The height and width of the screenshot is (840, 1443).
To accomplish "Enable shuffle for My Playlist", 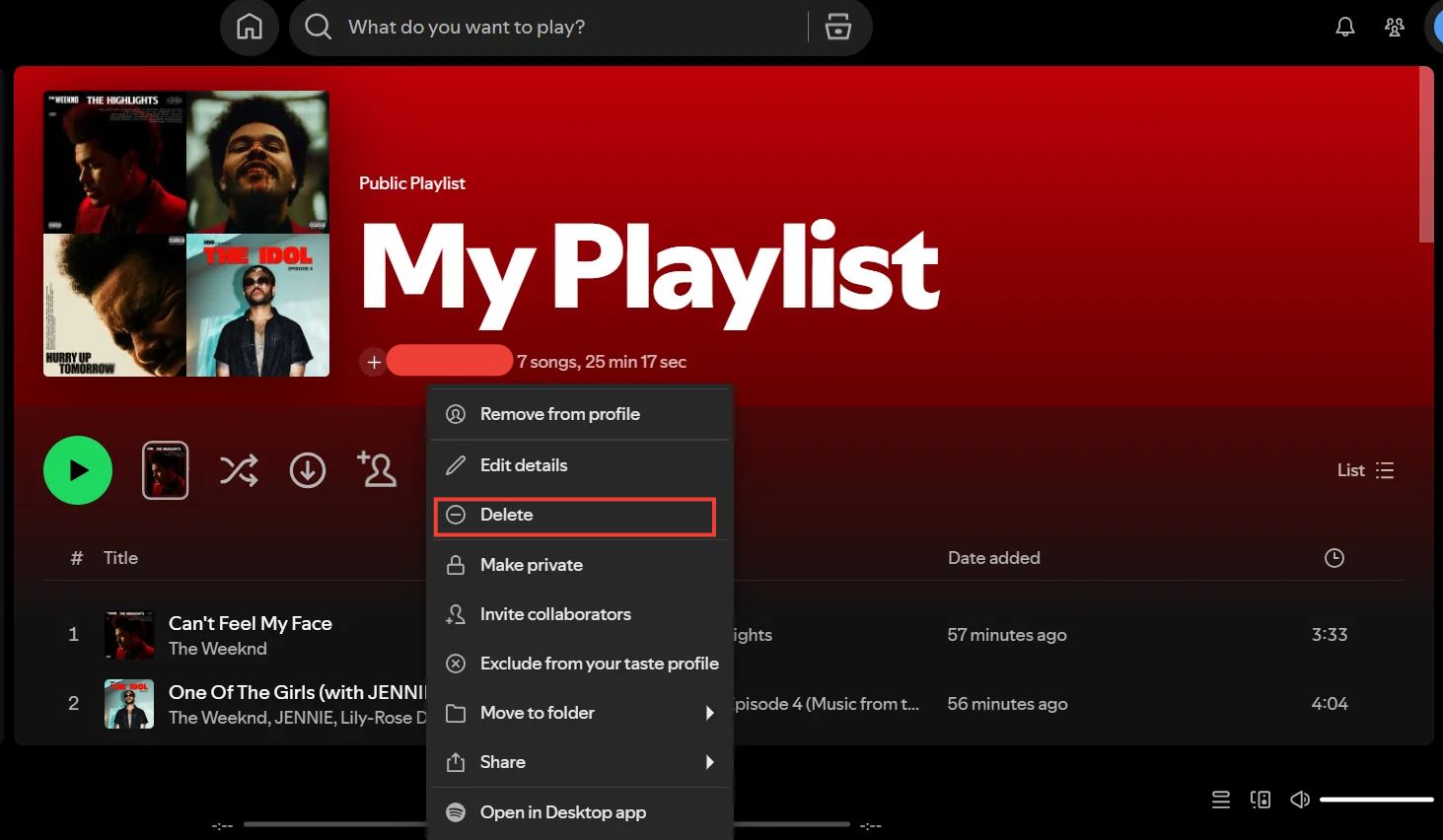I will coord(238,470).
